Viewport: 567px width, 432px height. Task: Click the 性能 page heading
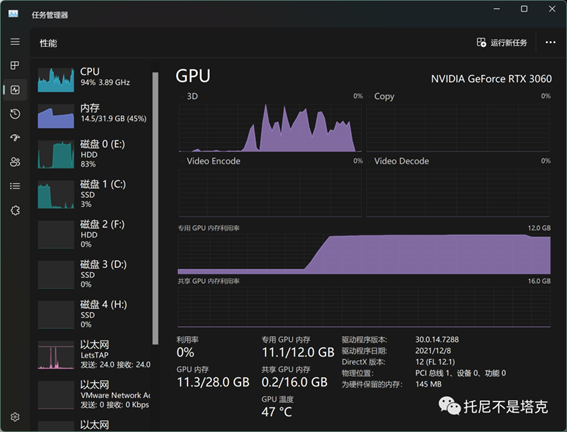pos(48,43)
